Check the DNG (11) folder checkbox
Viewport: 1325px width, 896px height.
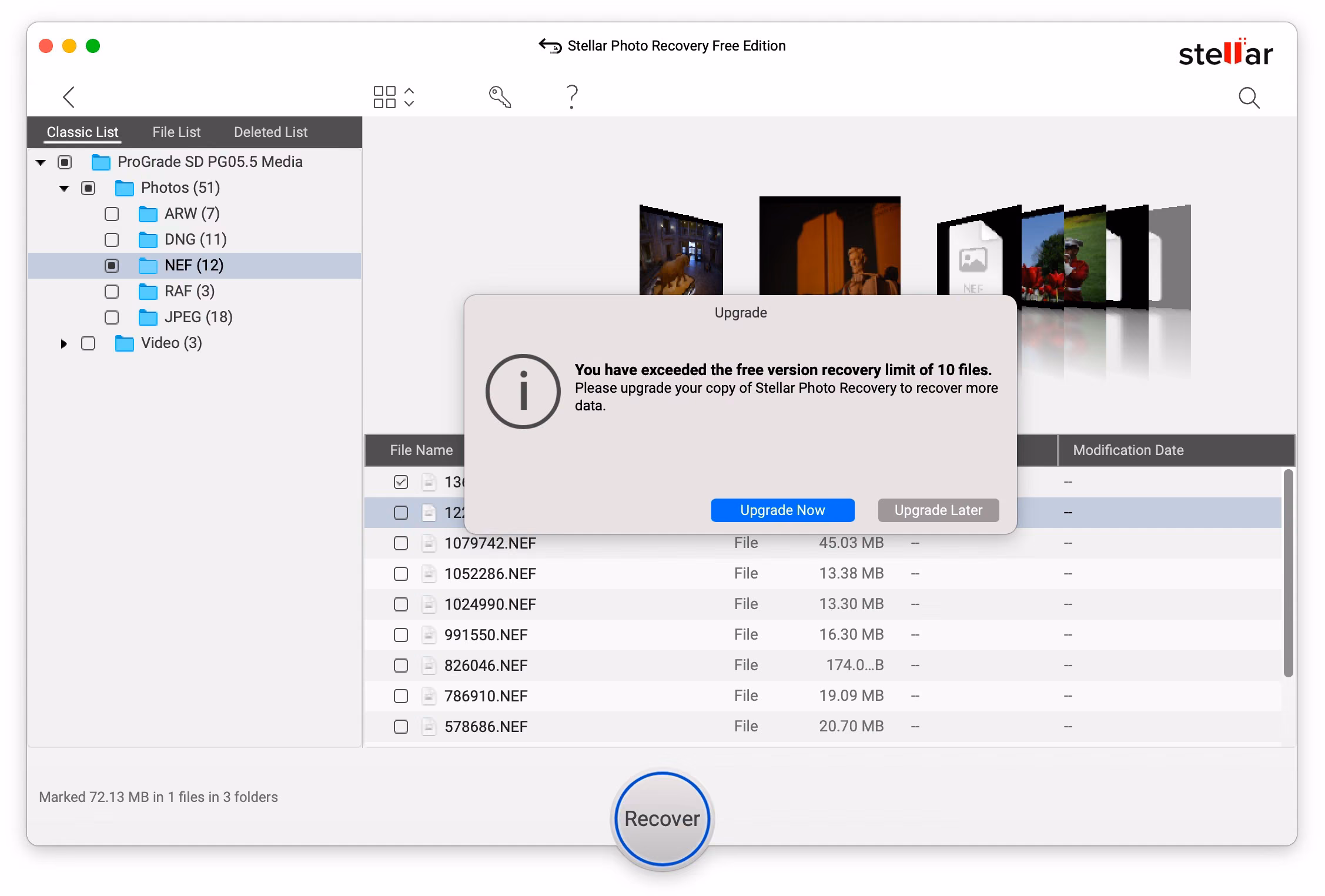pyautogui.click(x=112, y=240)
